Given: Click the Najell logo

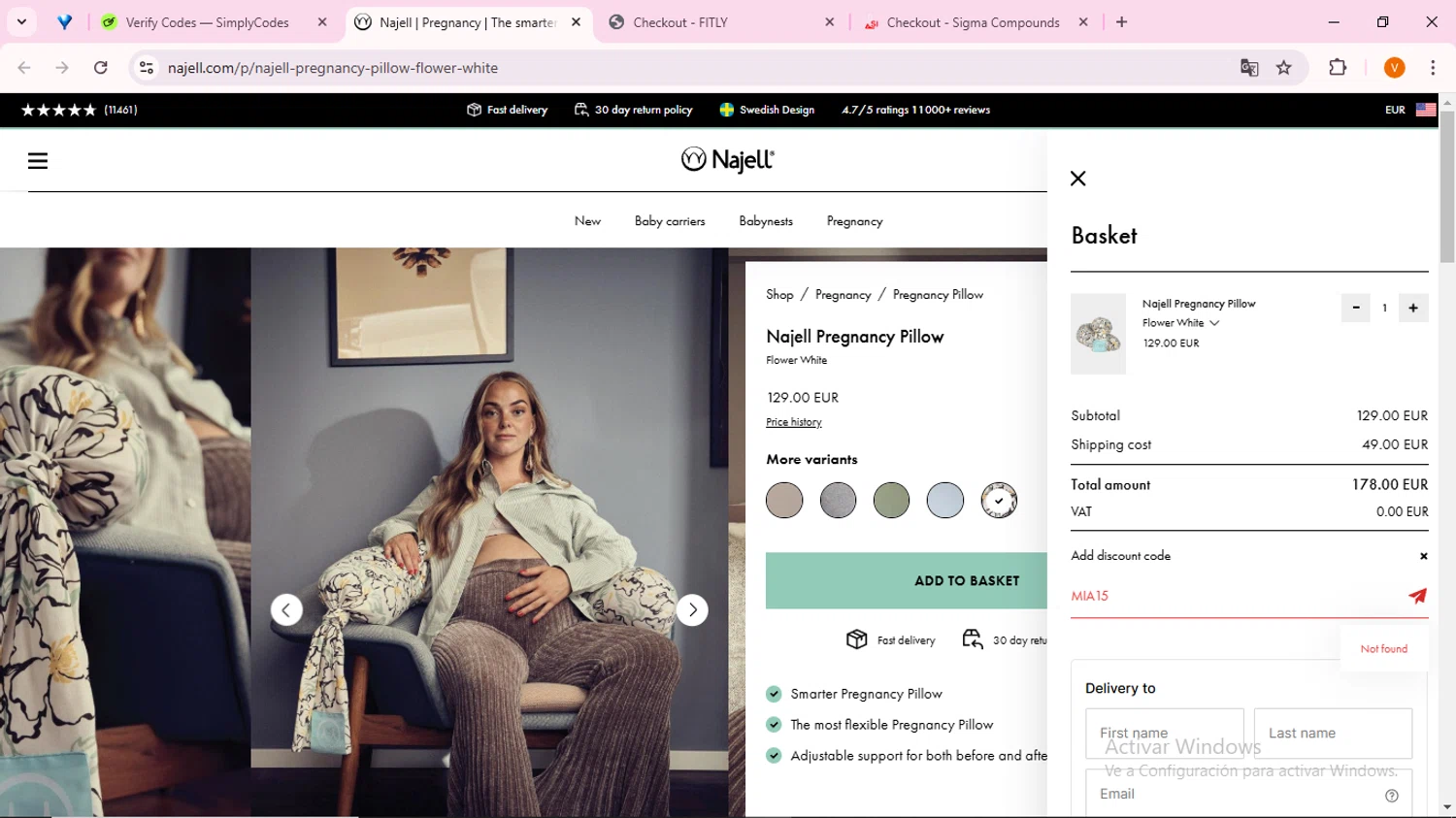Looking at the screenshot, I should click(727, 160).
